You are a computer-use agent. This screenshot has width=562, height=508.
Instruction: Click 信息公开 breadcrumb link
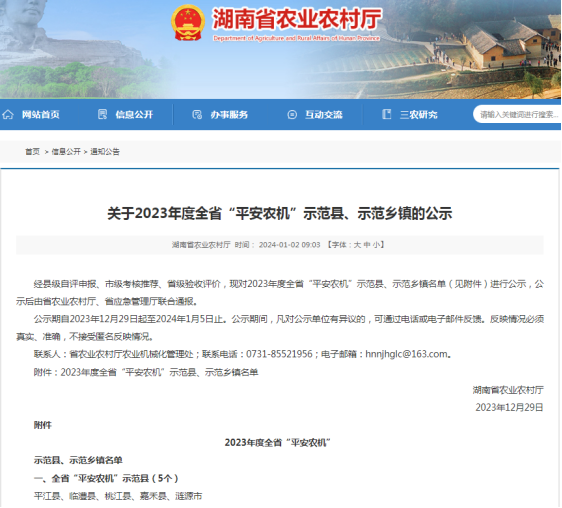[66, 152]
